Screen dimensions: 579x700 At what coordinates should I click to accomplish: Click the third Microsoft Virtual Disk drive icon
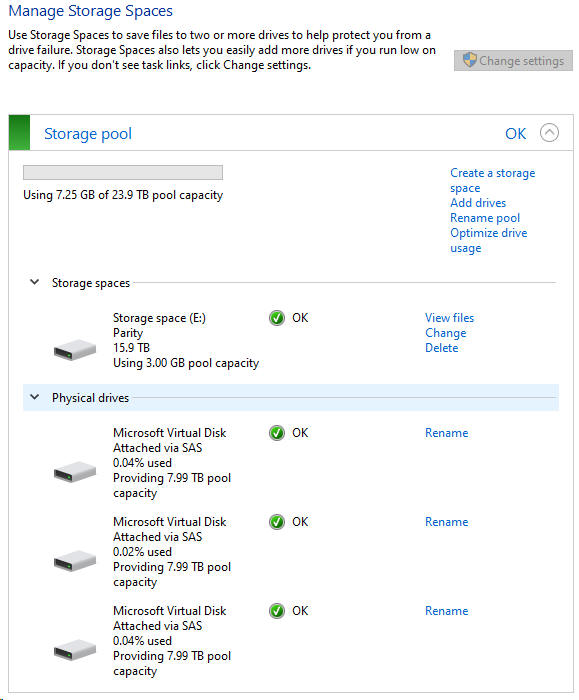(x=75, y=650)
